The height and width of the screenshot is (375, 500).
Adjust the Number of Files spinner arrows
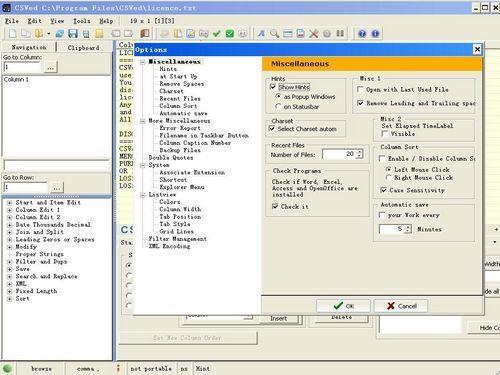tap(359, 154)
